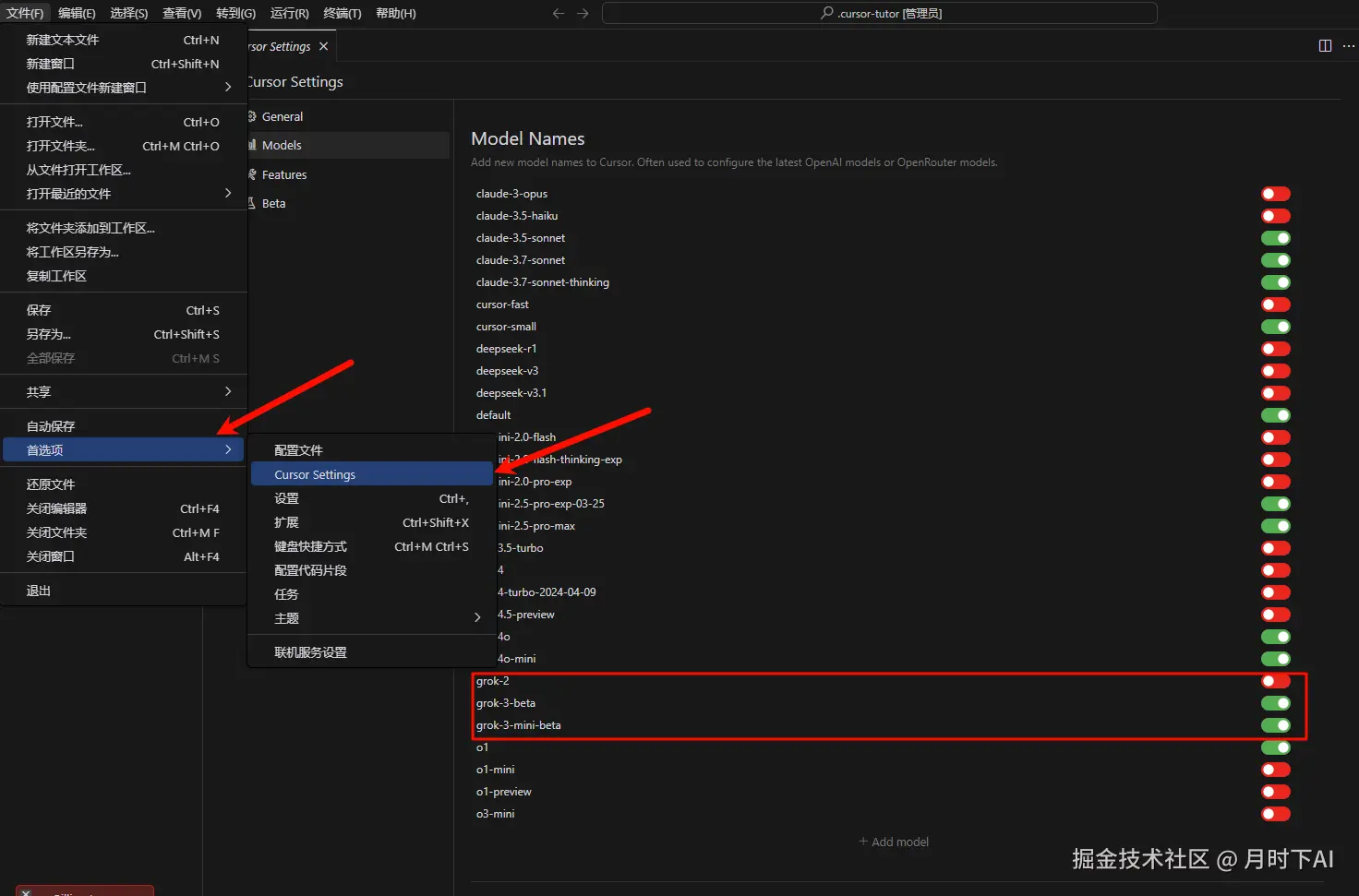1359x896 pixels.
Task: Click the back navigation arrow in title bar
Action: (x=558, y=13)
